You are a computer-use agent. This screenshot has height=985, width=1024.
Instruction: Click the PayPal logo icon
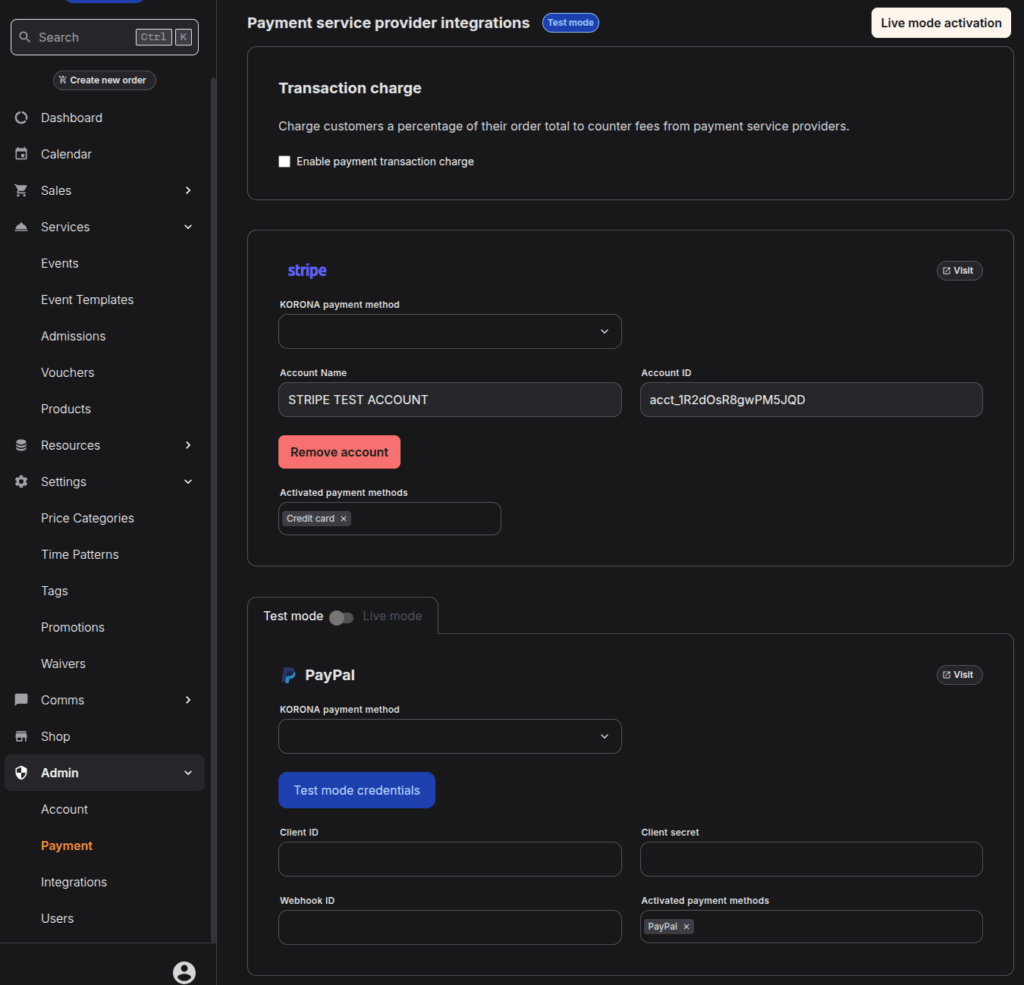pyautogui.click(x=289, y=675)
